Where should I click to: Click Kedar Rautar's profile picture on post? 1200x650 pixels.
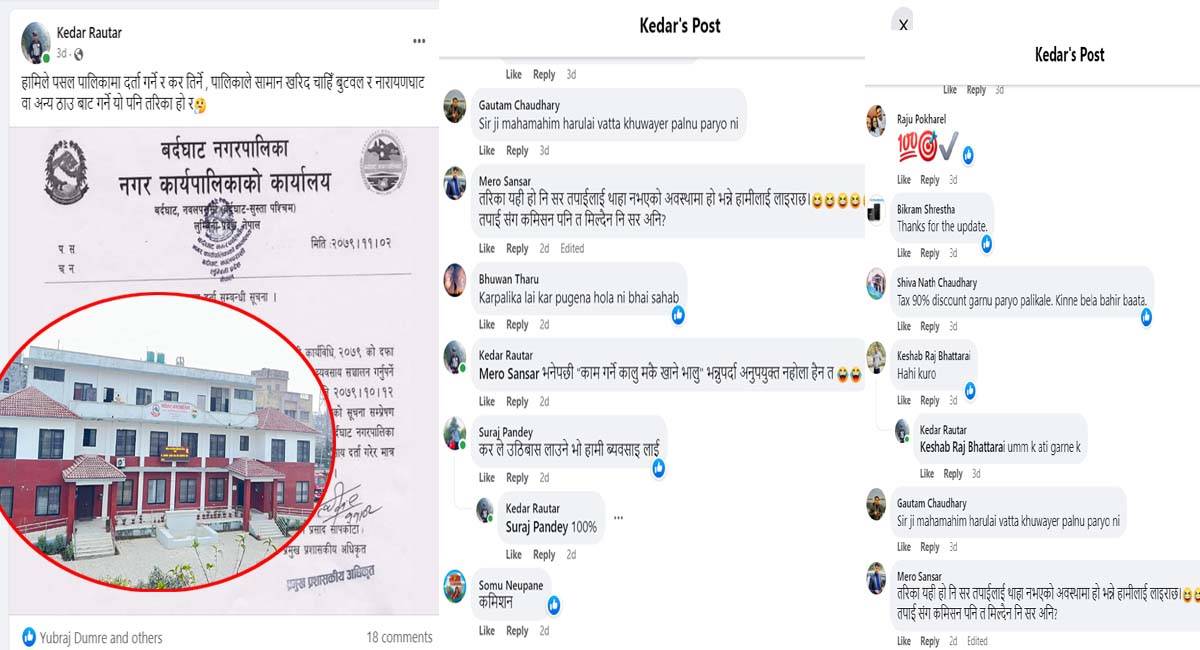pyautogui.click(x=36, y=42)
